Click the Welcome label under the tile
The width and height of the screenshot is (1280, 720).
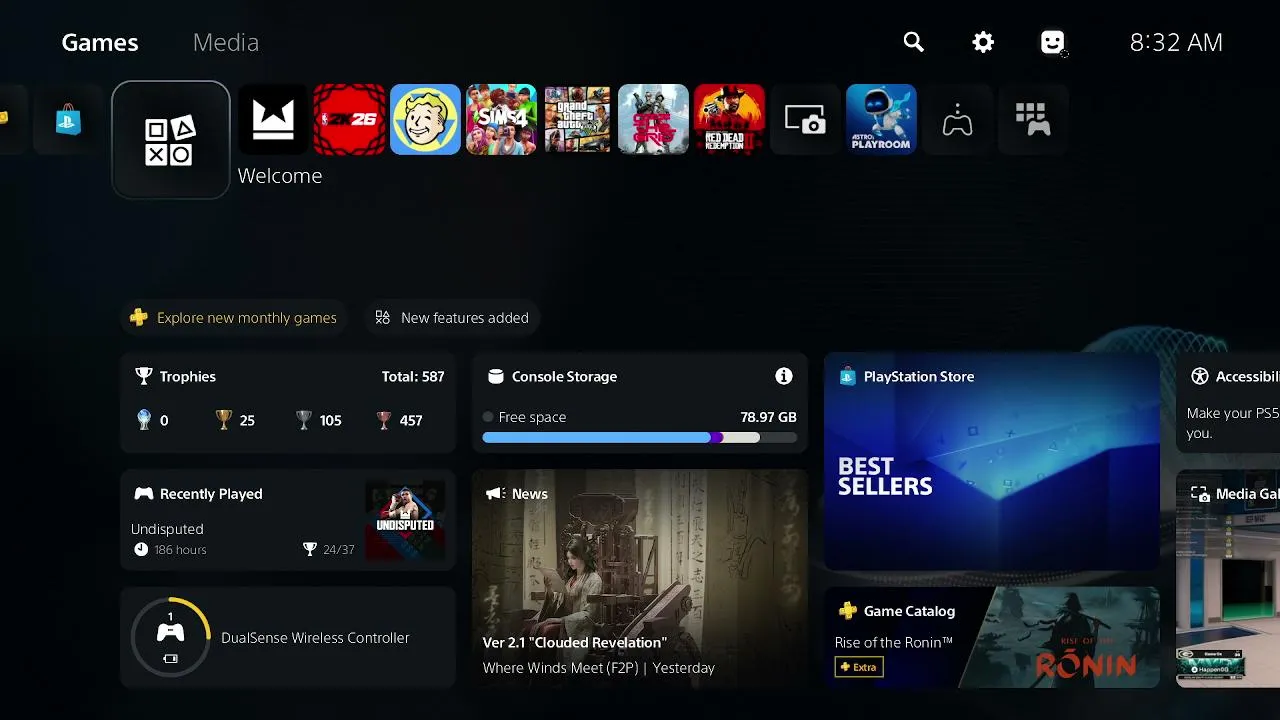pyautogui.click(x=280, y=176)
